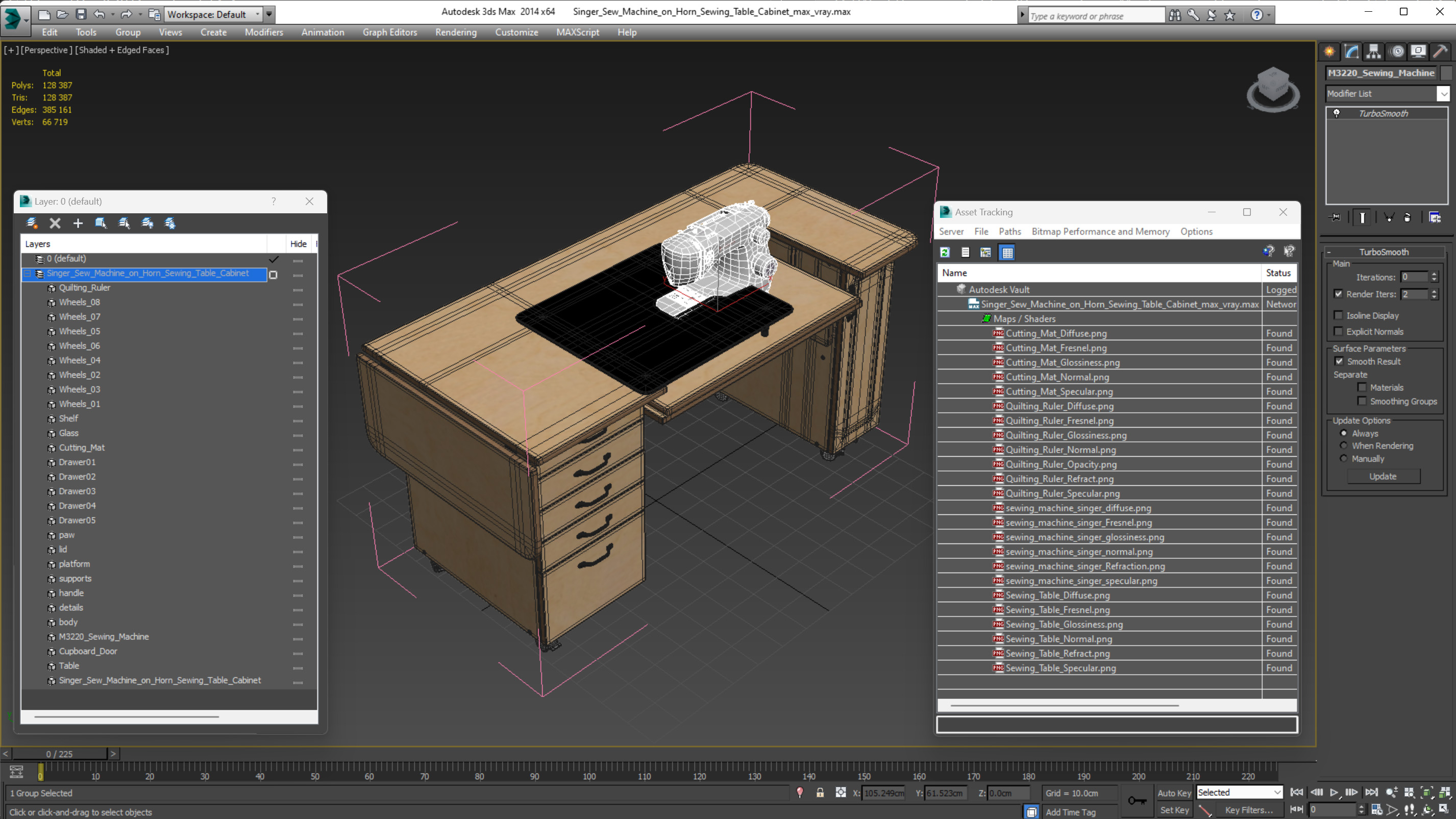This screenshot has width=1456, height=819.
Task: Open the Modifier List dropdown
Action: [x=1444, y=94]
